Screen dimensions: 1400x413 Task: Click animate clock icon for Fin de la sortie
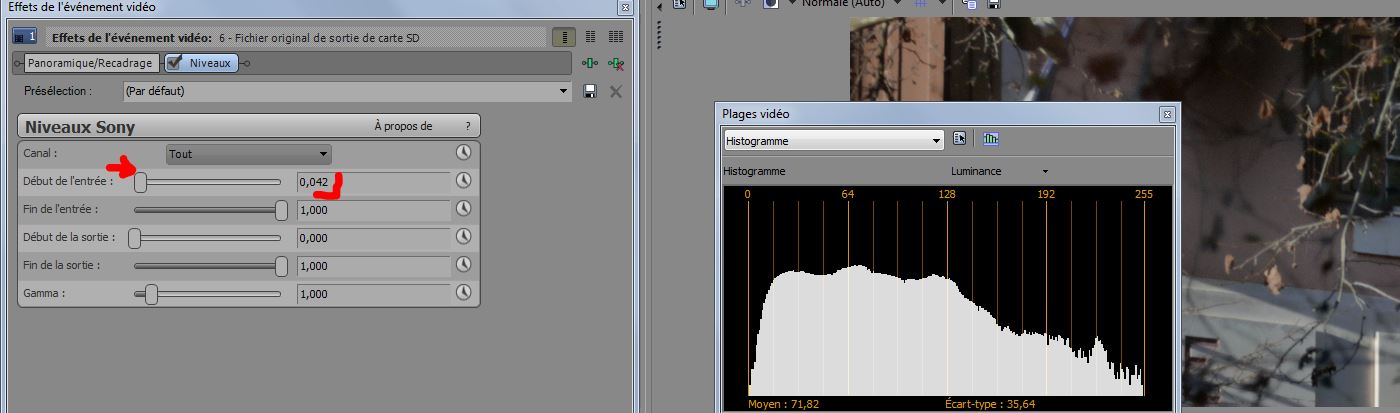[x=463, y=265]
